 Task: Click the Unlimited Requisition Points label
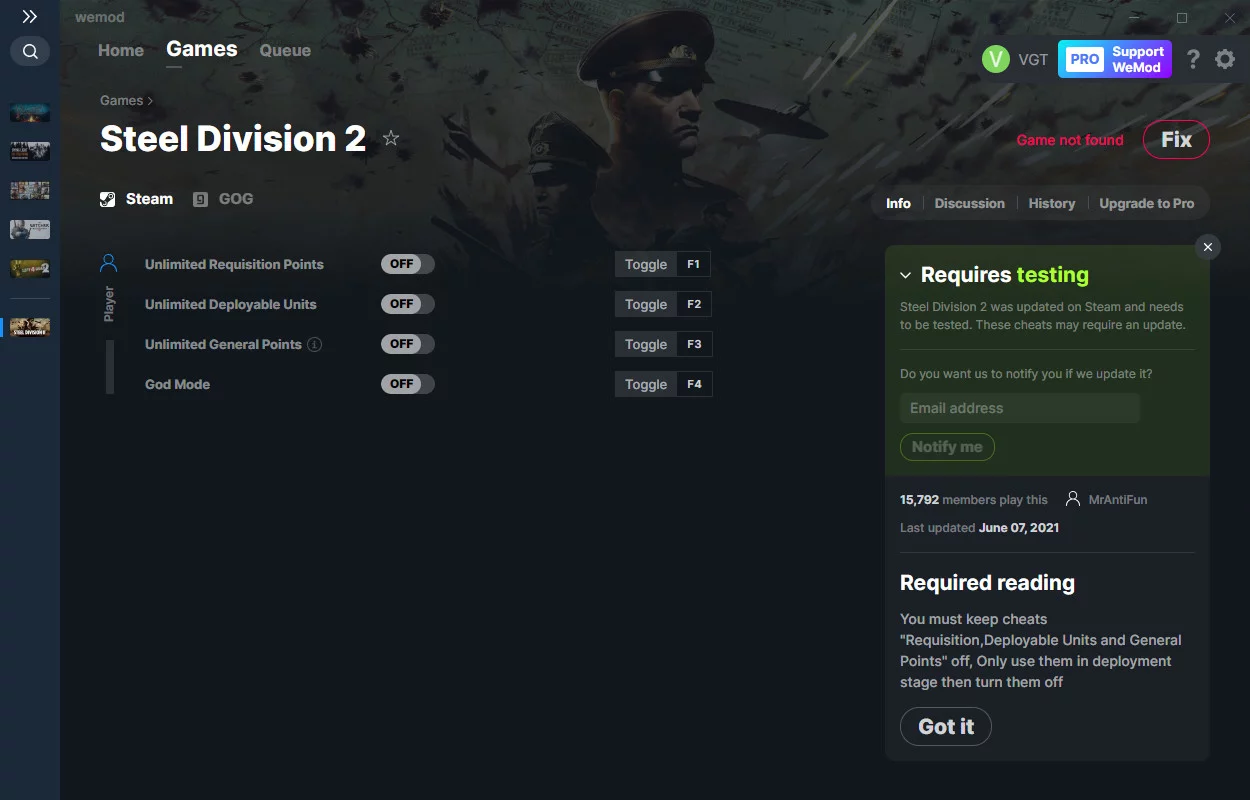234,264
